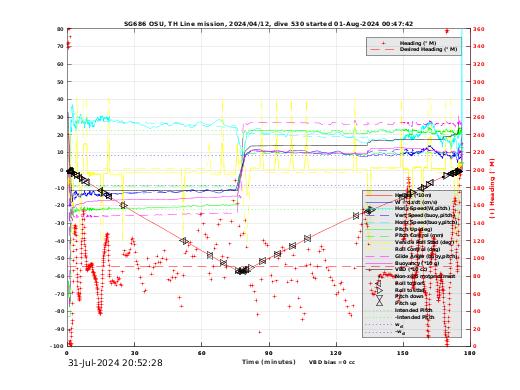Click the pitch marker on depth line near 25 minutes
Screen dimensions: 520x390
[x=123, y=205]
